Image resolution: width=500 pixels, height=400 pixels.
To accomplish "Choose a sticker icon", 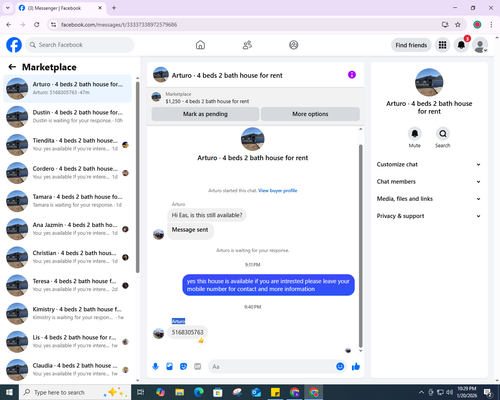I will coord(183,367).
